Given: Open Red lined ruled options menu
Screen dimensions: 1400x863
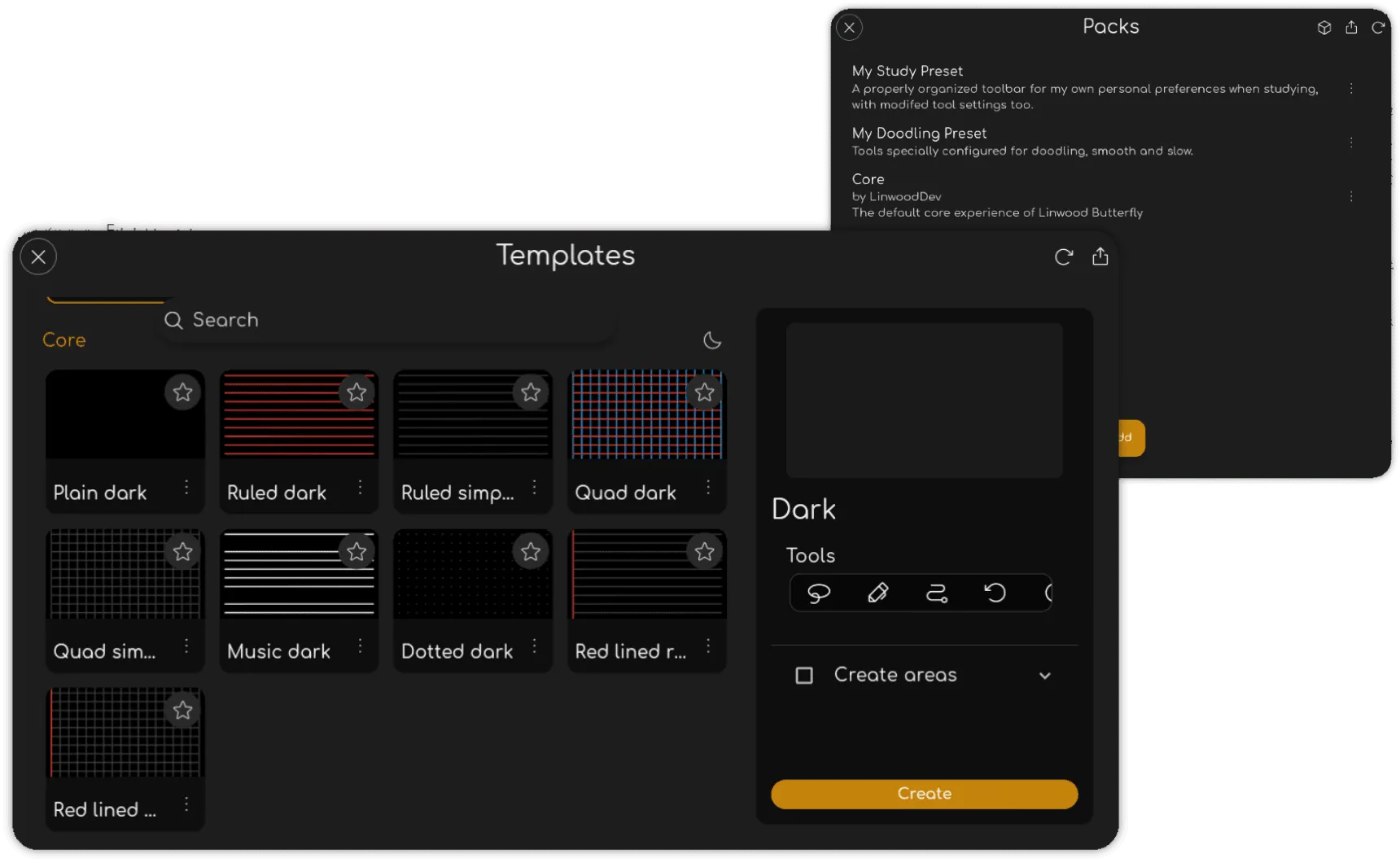Looking at the screenshot, I should [x=708, y=646].
